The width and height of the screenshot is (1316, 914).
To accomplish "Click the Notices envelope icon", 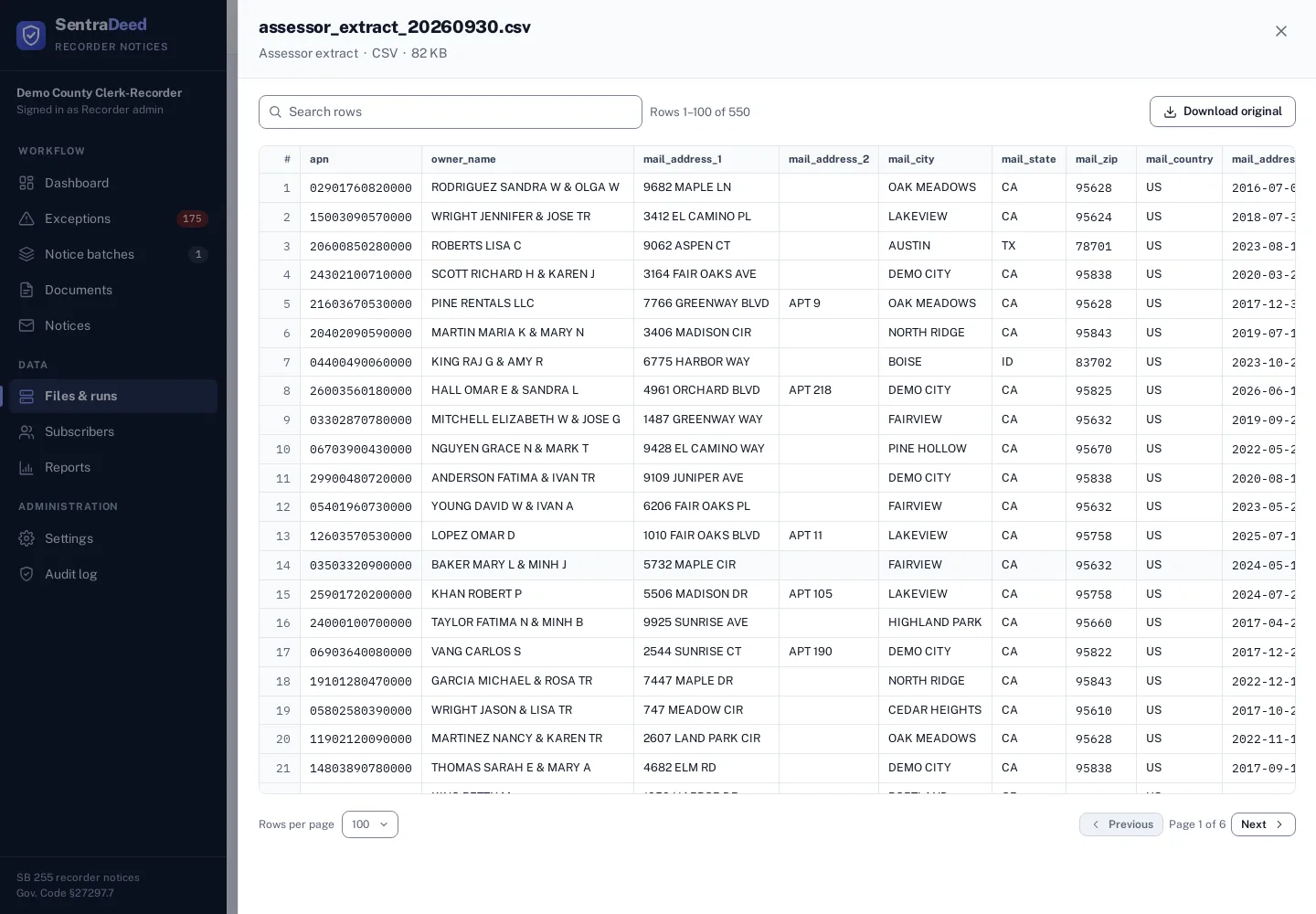I will 27,325.
